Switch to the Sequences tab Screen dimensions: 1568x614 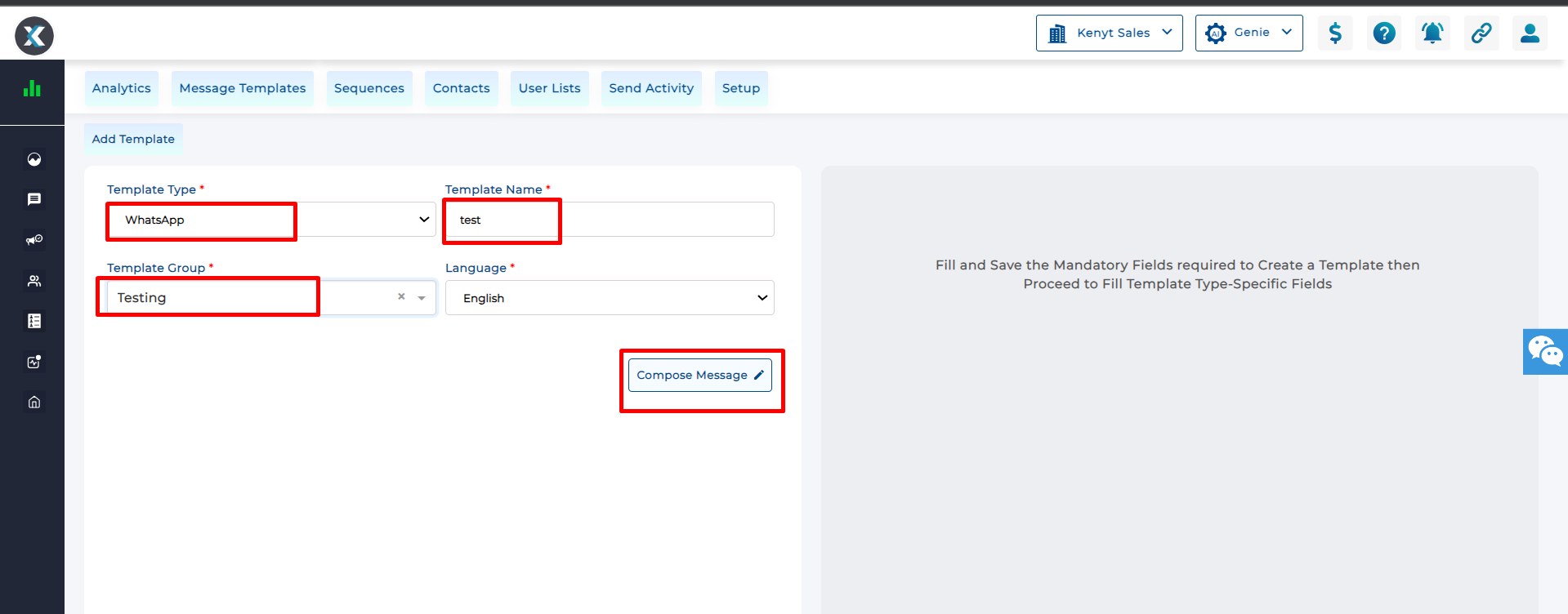pyautogui.click(x=369, y=88)
